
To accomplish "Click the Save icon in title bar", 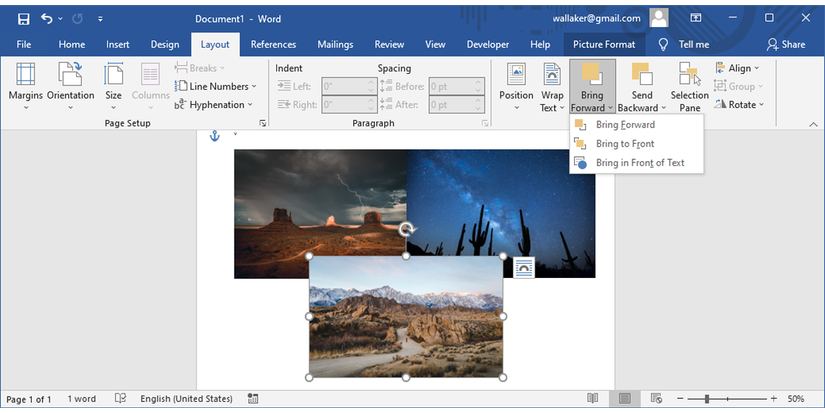I will click(23, 19).
